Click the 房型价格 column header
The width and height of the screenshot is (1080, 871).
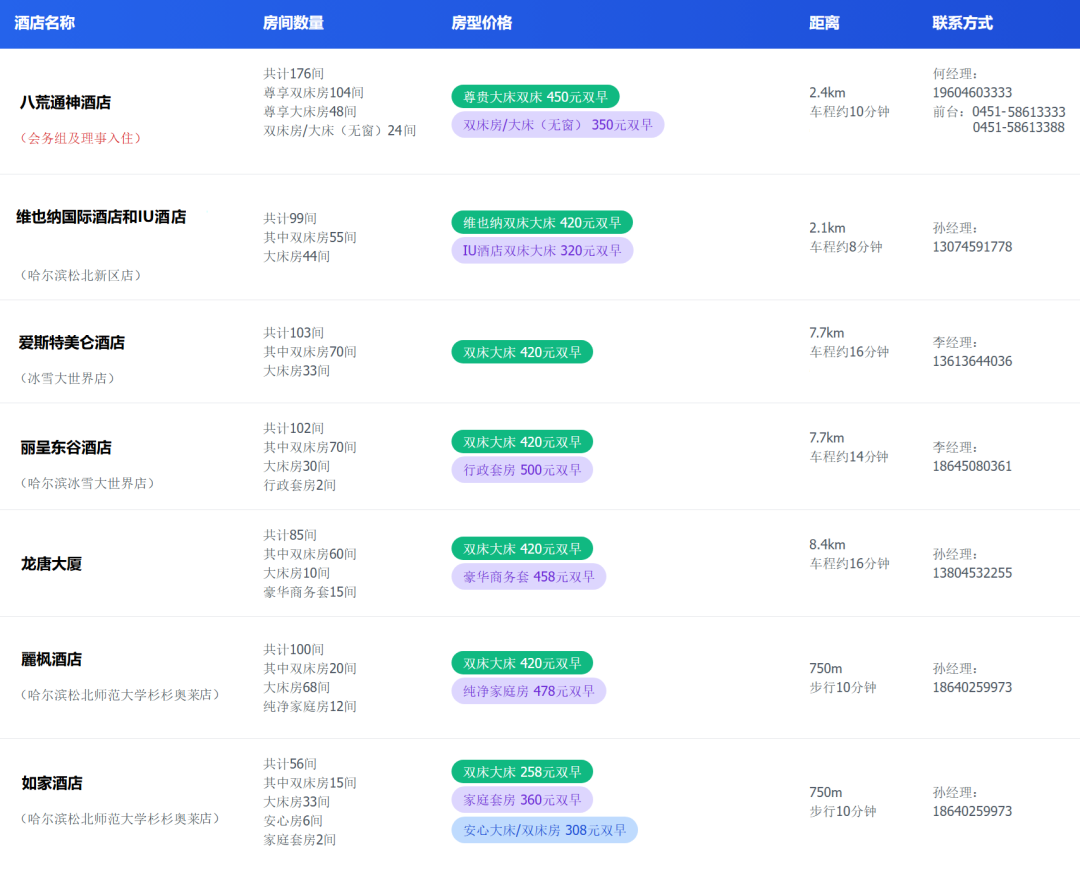tap(481, 23)
